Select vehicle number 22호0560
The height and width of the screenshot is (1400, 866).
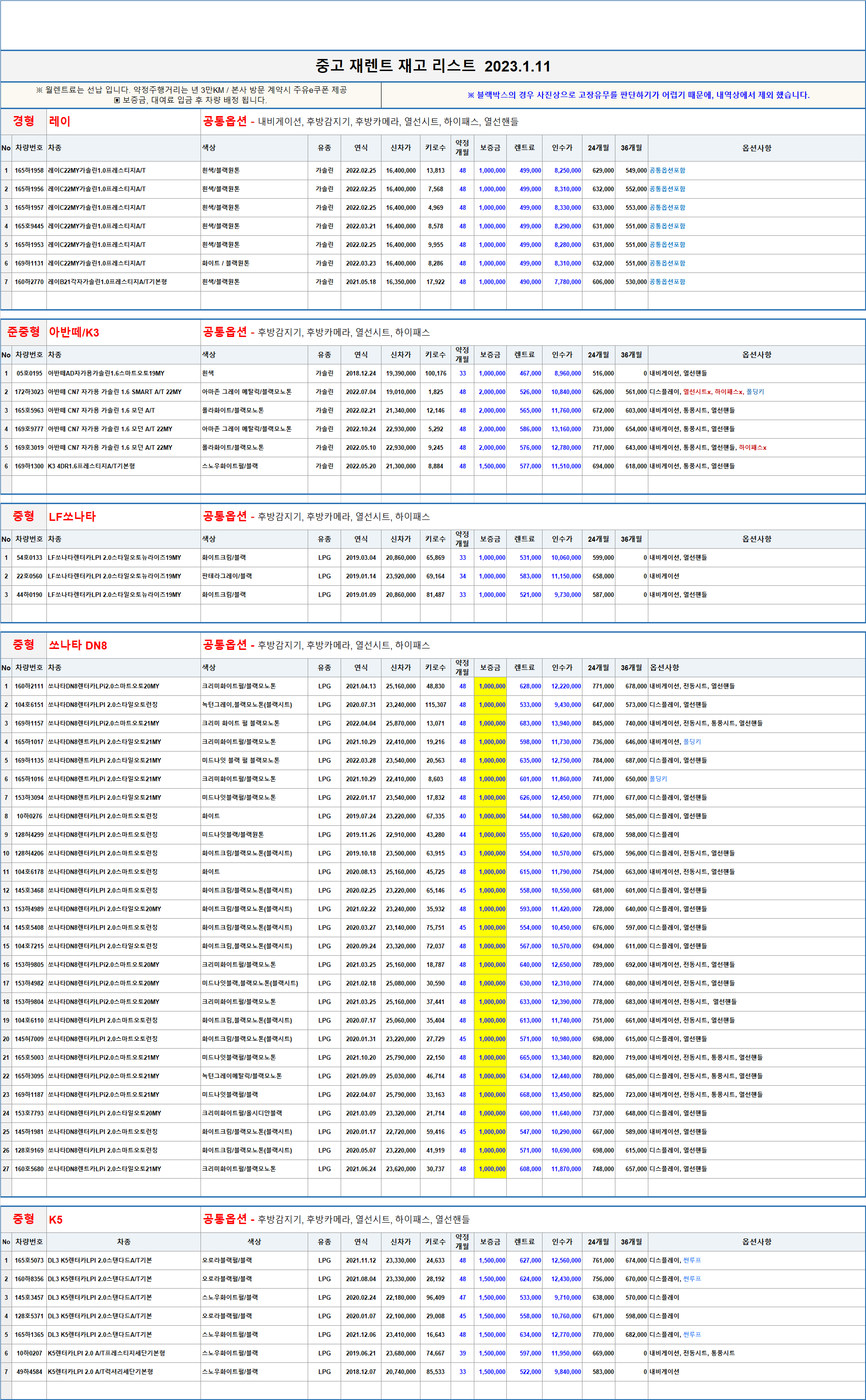click(x=29, y=576)
